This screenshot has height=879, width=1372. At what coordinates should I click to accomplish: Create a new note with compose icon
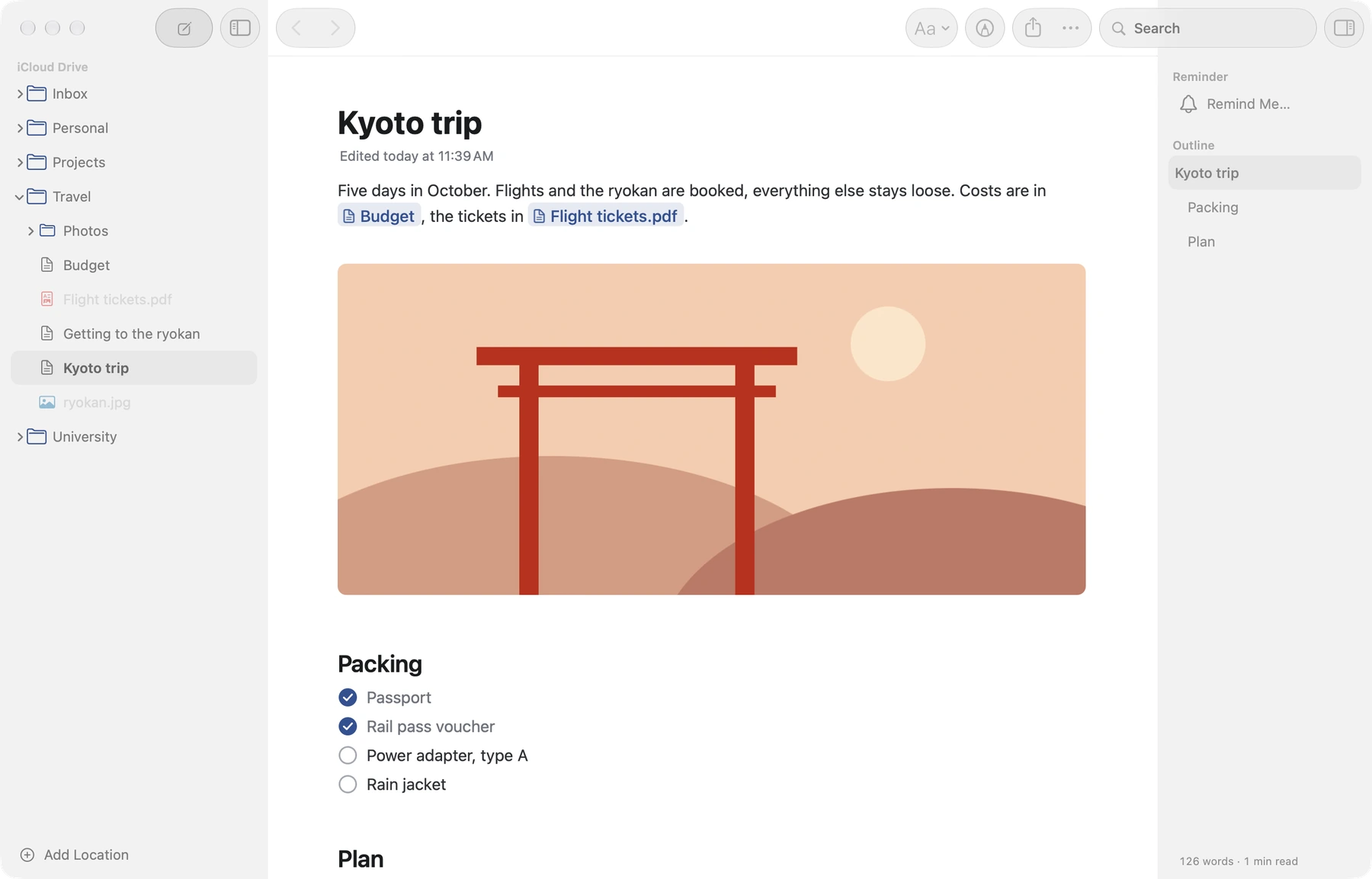coord(184,28)
